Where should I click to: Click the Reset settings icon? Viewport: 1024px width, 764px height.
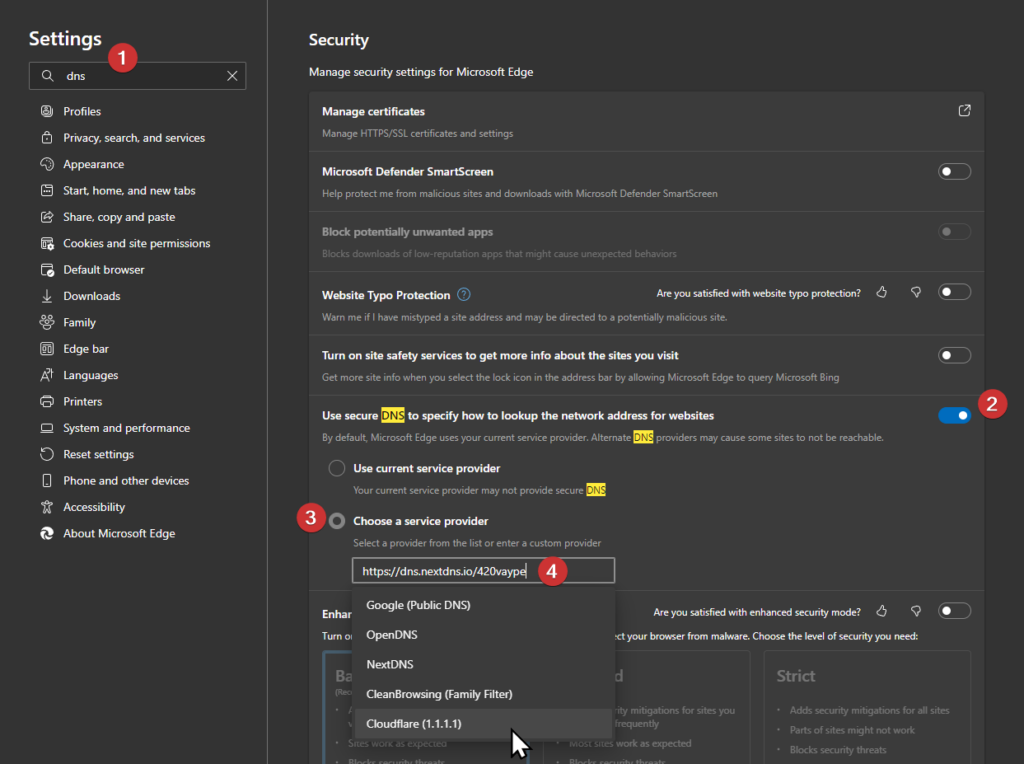[47, 454]
